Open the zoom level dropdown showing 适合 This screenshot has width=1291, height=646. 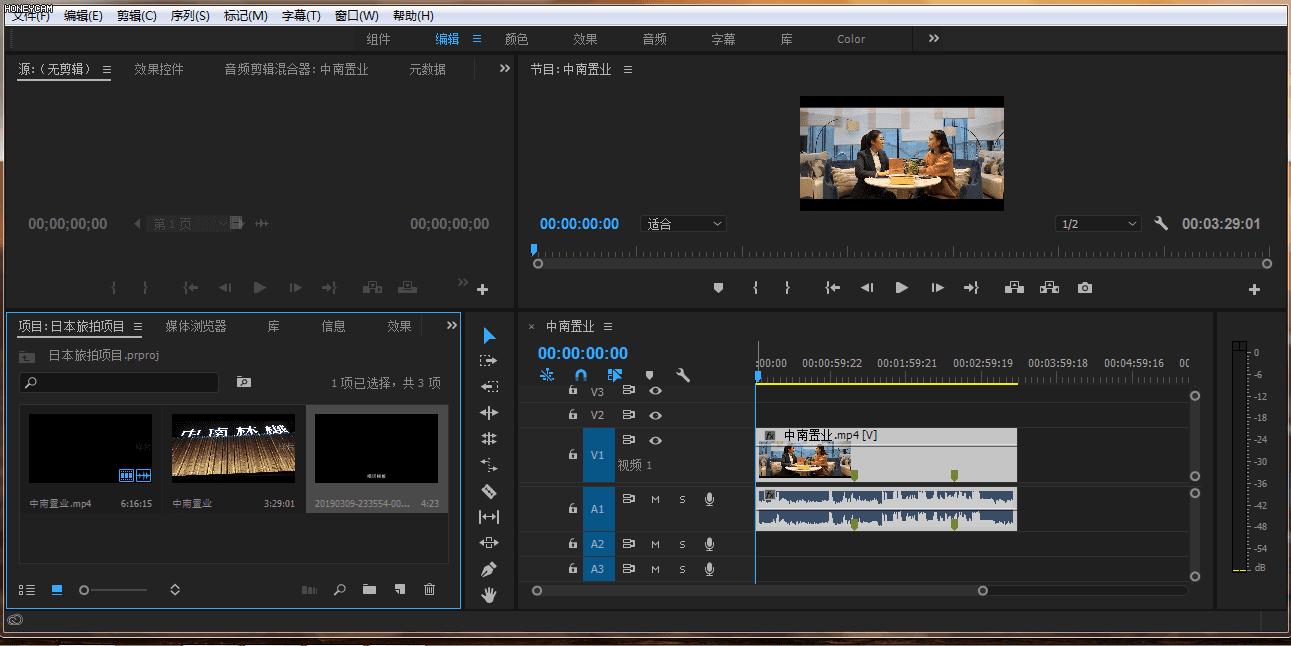click(684, 224)
